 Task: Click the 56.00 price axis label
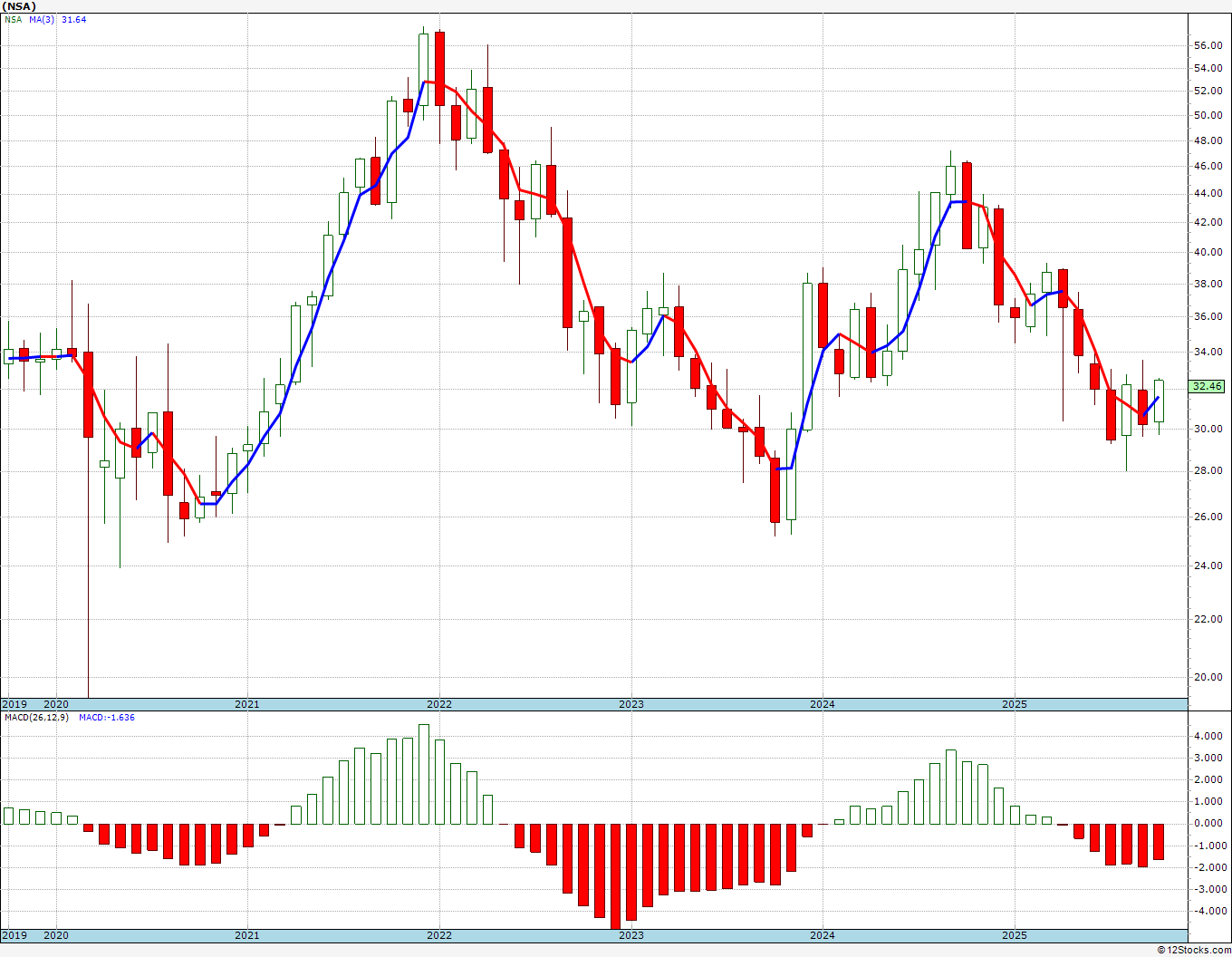click(1207, 45)
